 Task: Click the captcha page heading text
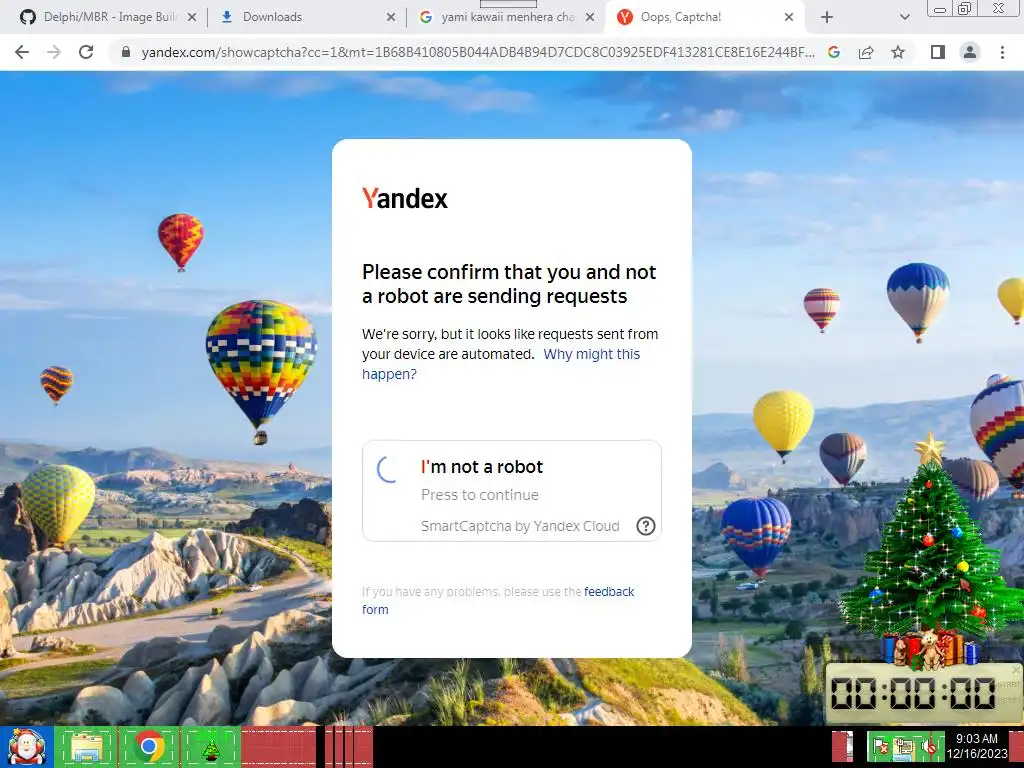pos(509,284)
